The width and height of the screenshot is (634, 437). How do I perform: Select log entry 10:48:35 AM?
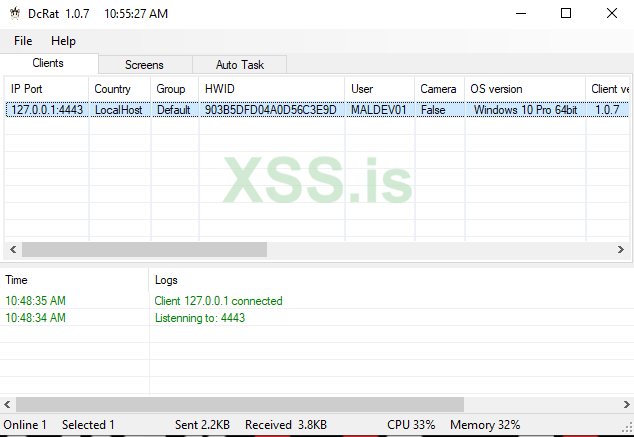[36, 301]
